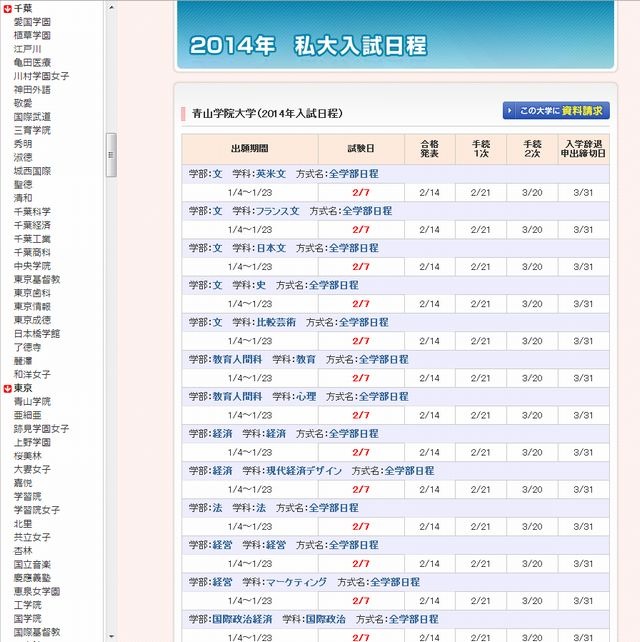Click the フランス文 department name
The height and width of the screenshot is (642, 640).
click(x=278, y=211)
